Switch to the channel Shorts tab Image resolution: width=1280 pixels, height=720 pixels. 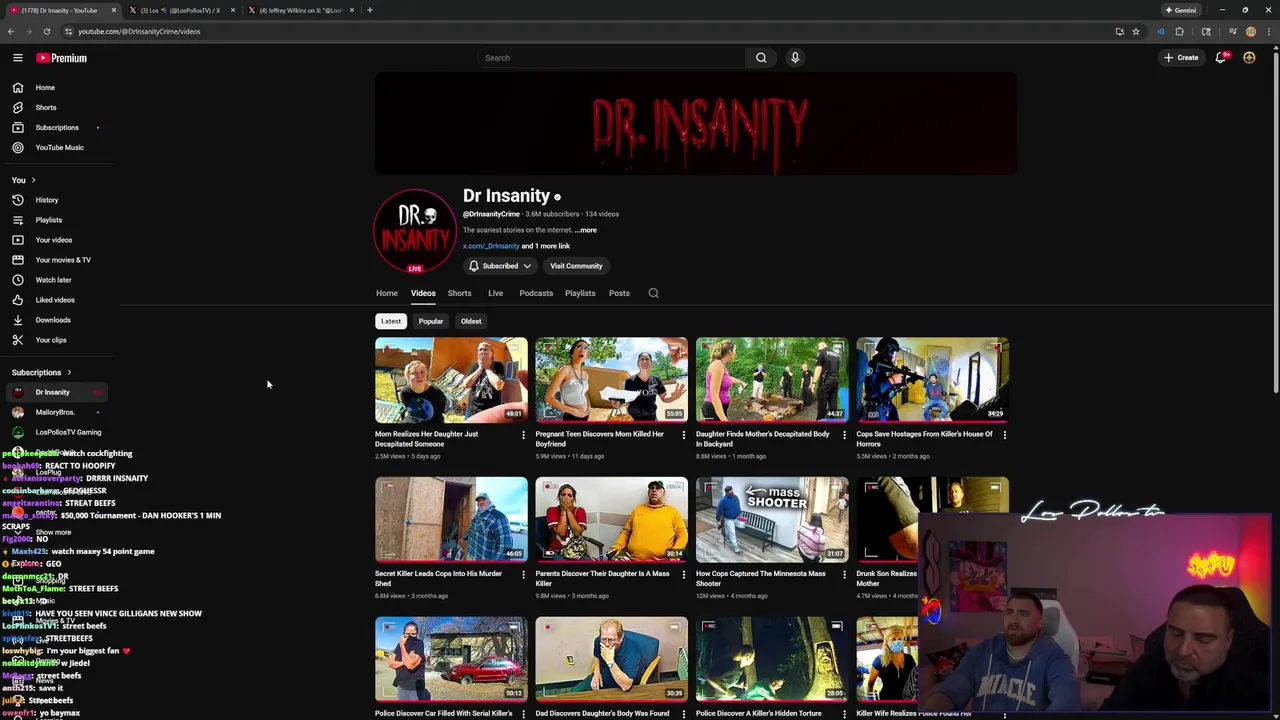pos(459,293)
